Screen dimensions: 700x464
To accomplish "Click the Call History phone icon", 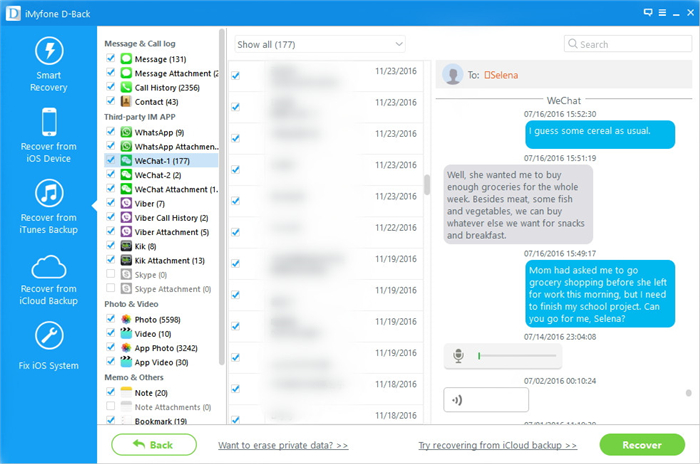I will (x=126, y=88).
